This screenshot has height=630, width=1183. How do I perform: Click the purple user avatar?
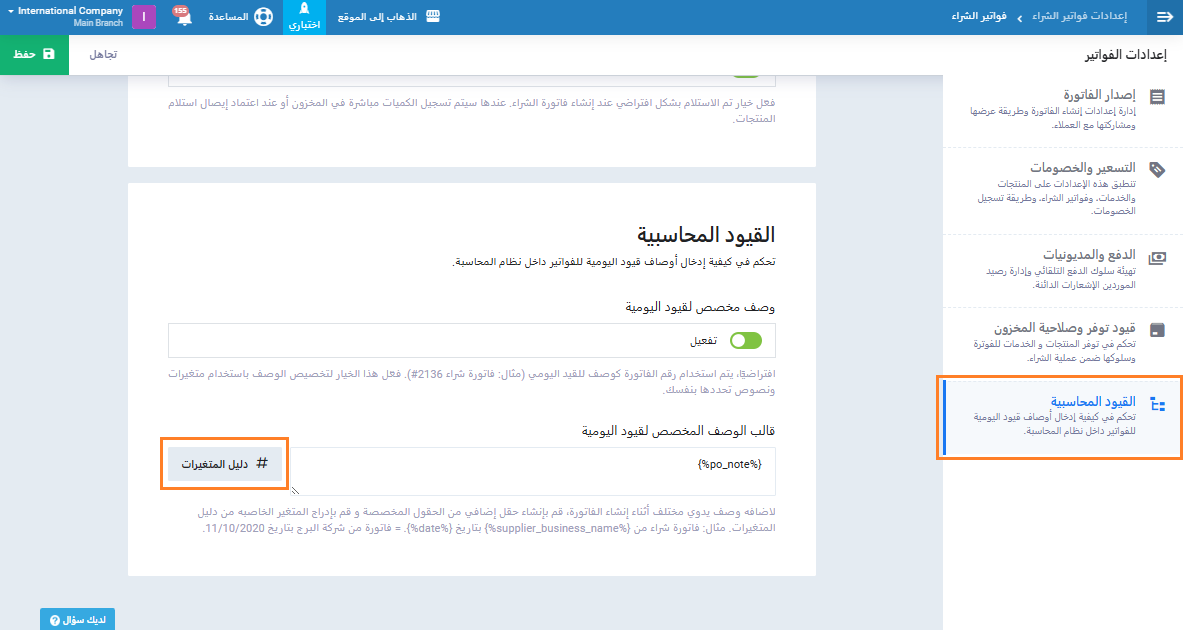click(x=144, y=18)
